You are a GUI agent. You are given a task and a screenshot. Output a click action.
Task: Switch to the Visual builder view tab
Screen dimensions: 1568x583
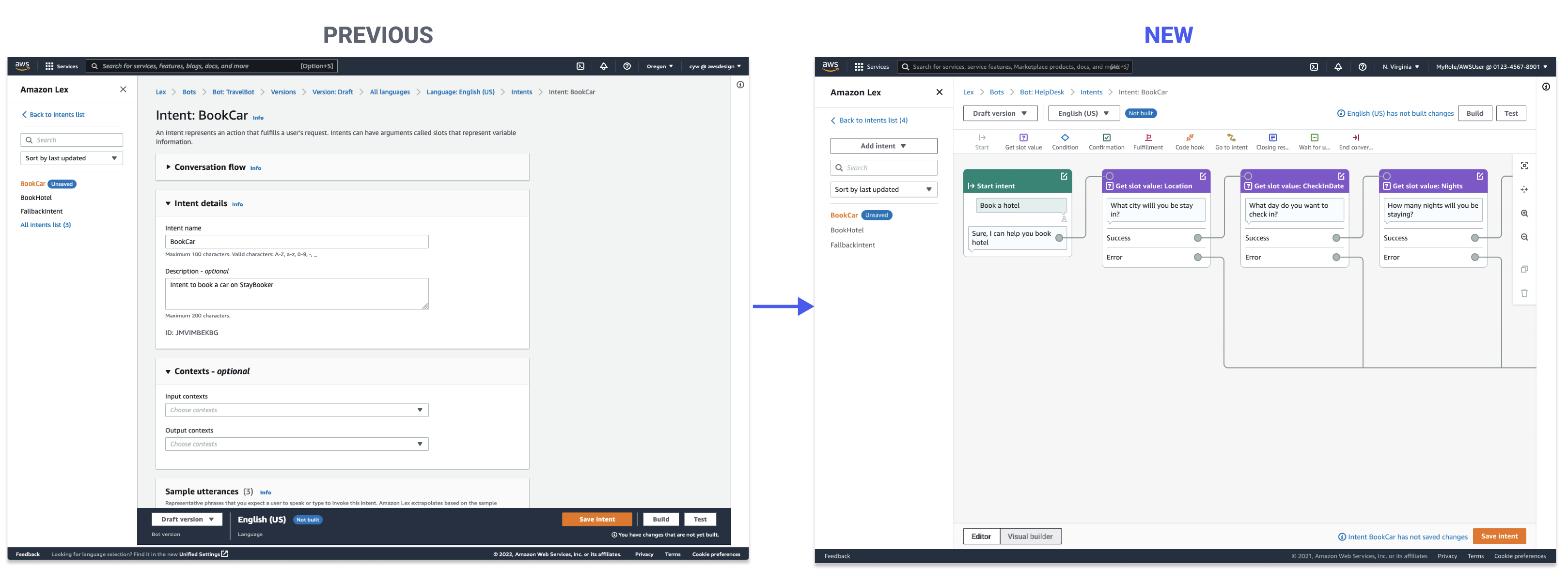(x=1030, y=536)
